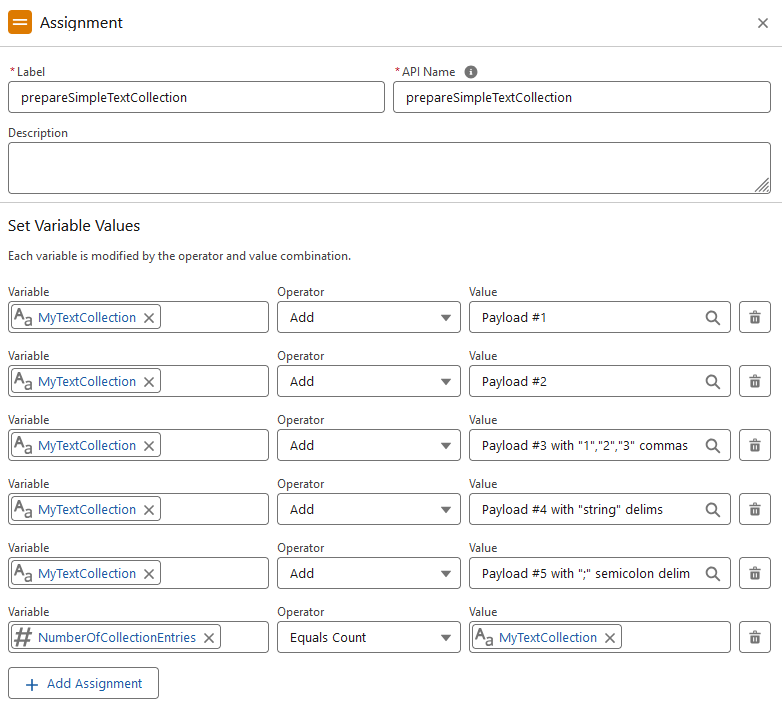Image resolution: width=782 pixels, height=707 pixels.
Task: Close the Assignment panel with the X
Action: 763,23
